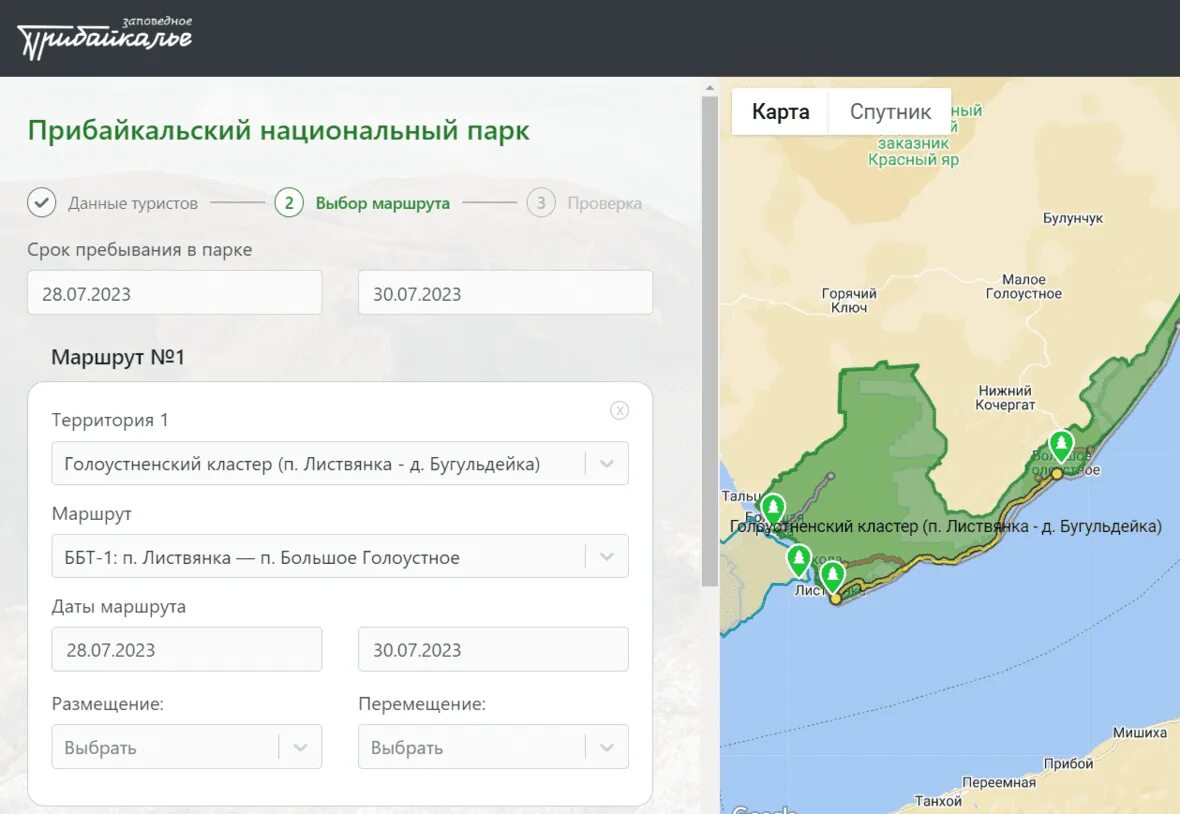Open the Маршрут dropdown with ББТ-1
The height and width of the screenshot is (814, 1180).
[x=340, y=557]
